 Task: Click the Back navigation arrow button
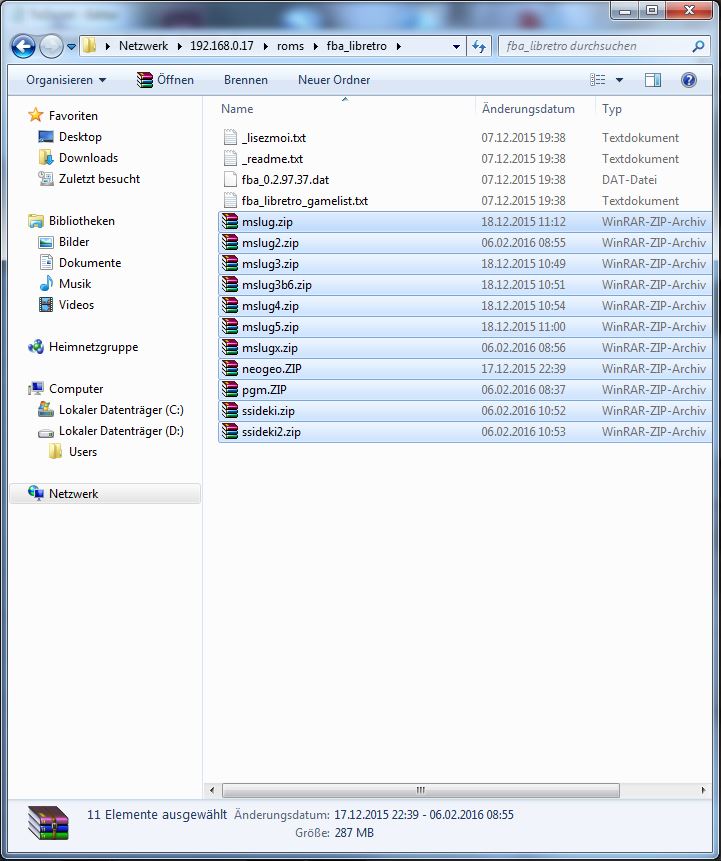point(23,46)
